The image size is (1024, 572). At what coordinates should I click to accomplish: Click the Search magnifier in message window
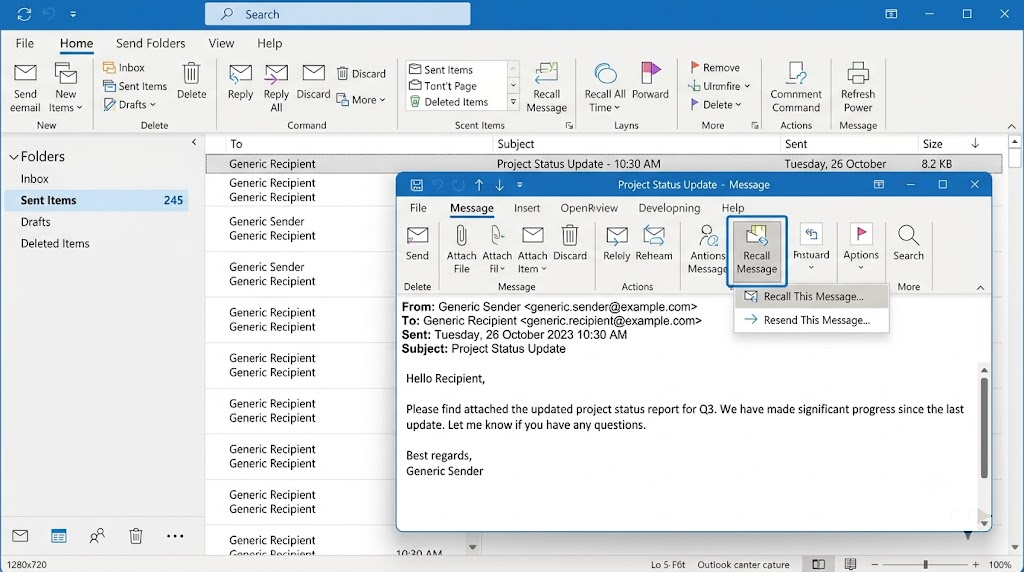(908, 235)
